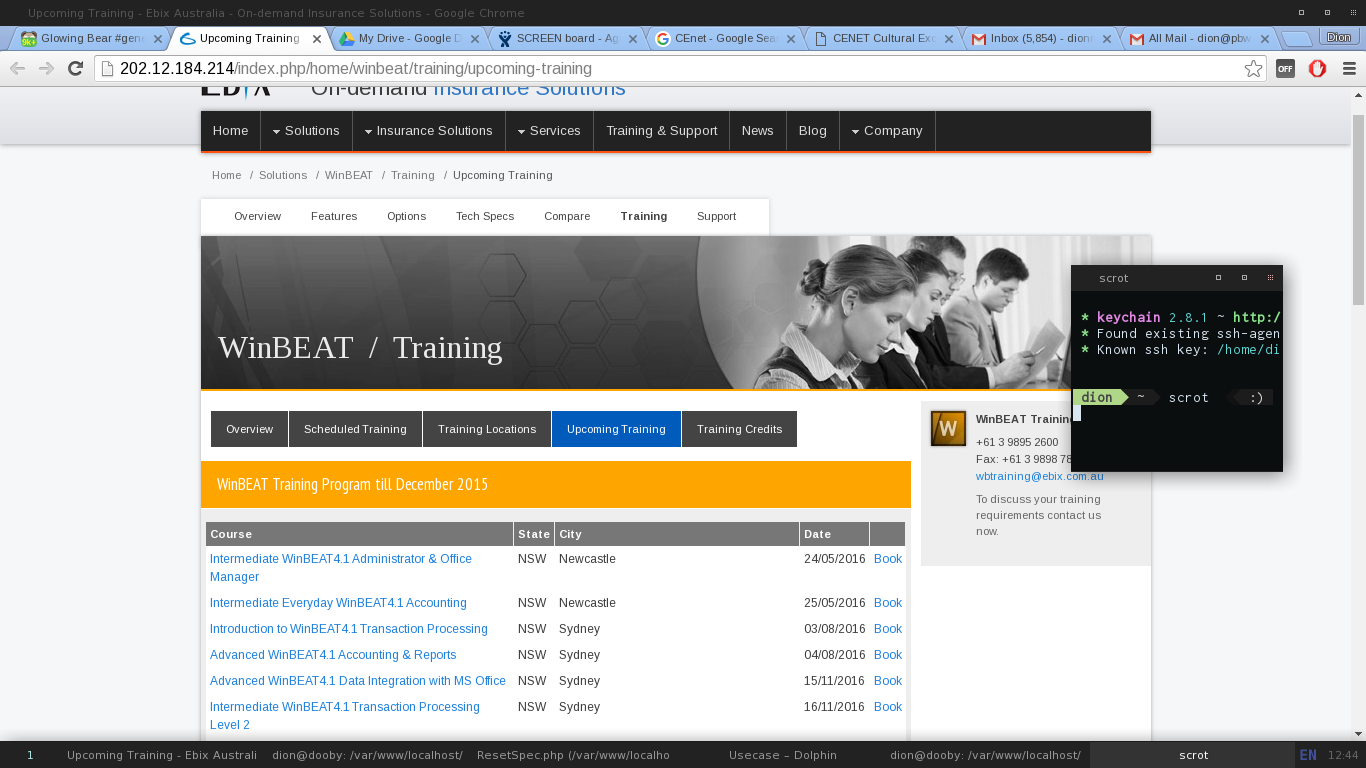The width and height of the screenshot is (1366, 768).
Task: Select the Training Locations tab
Action: 487,429
